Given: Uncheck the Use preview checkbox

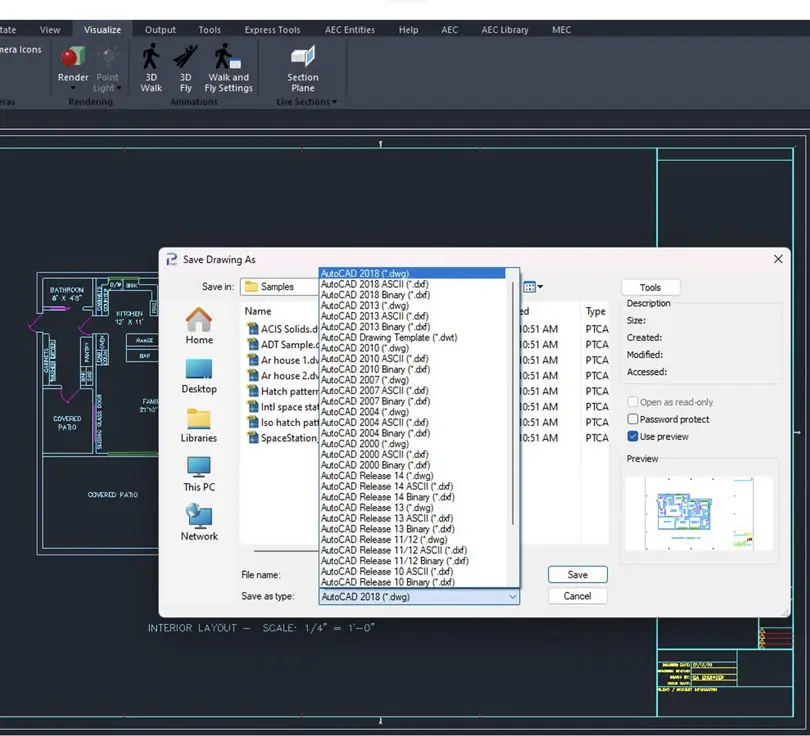Looking at the screenshot, I should pos(632,436).
